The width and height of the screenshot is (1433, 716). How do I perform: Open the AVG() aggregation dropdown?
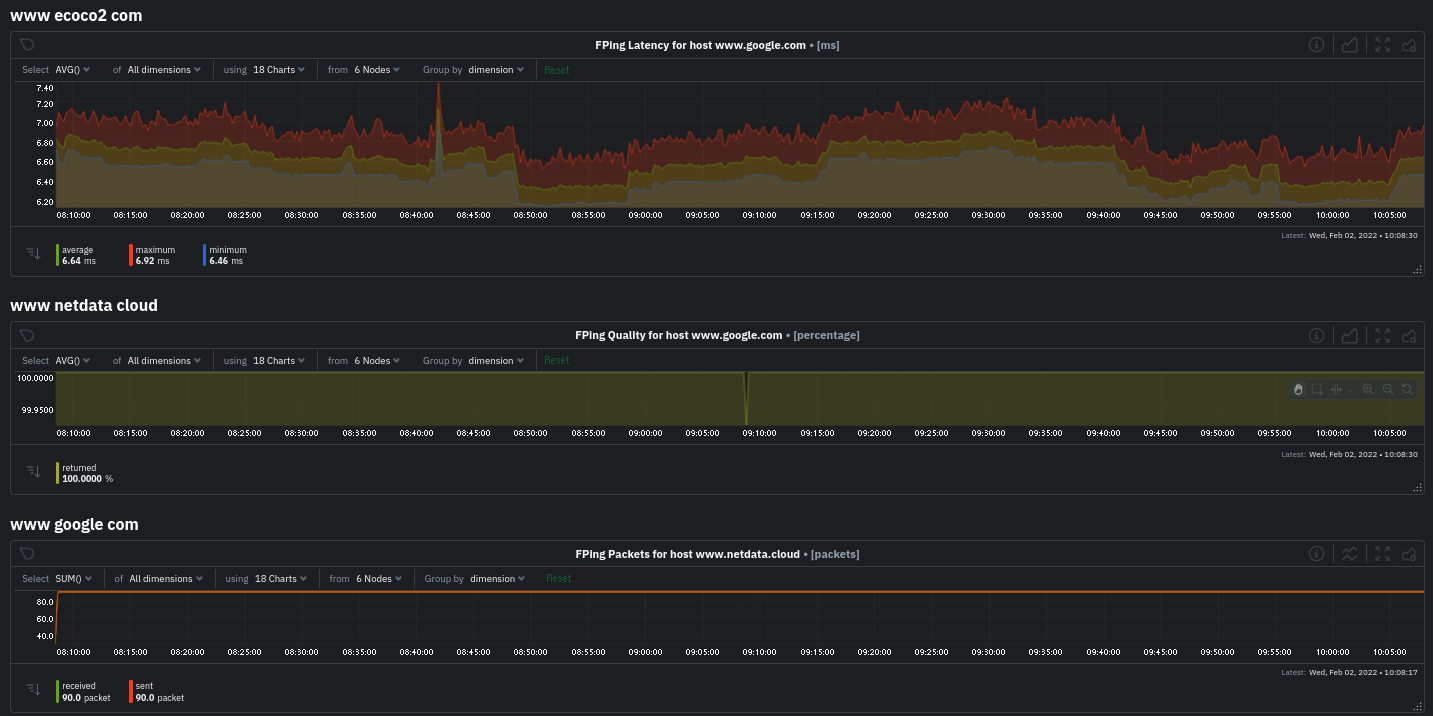pyautogui.click(x=71, y=69)
